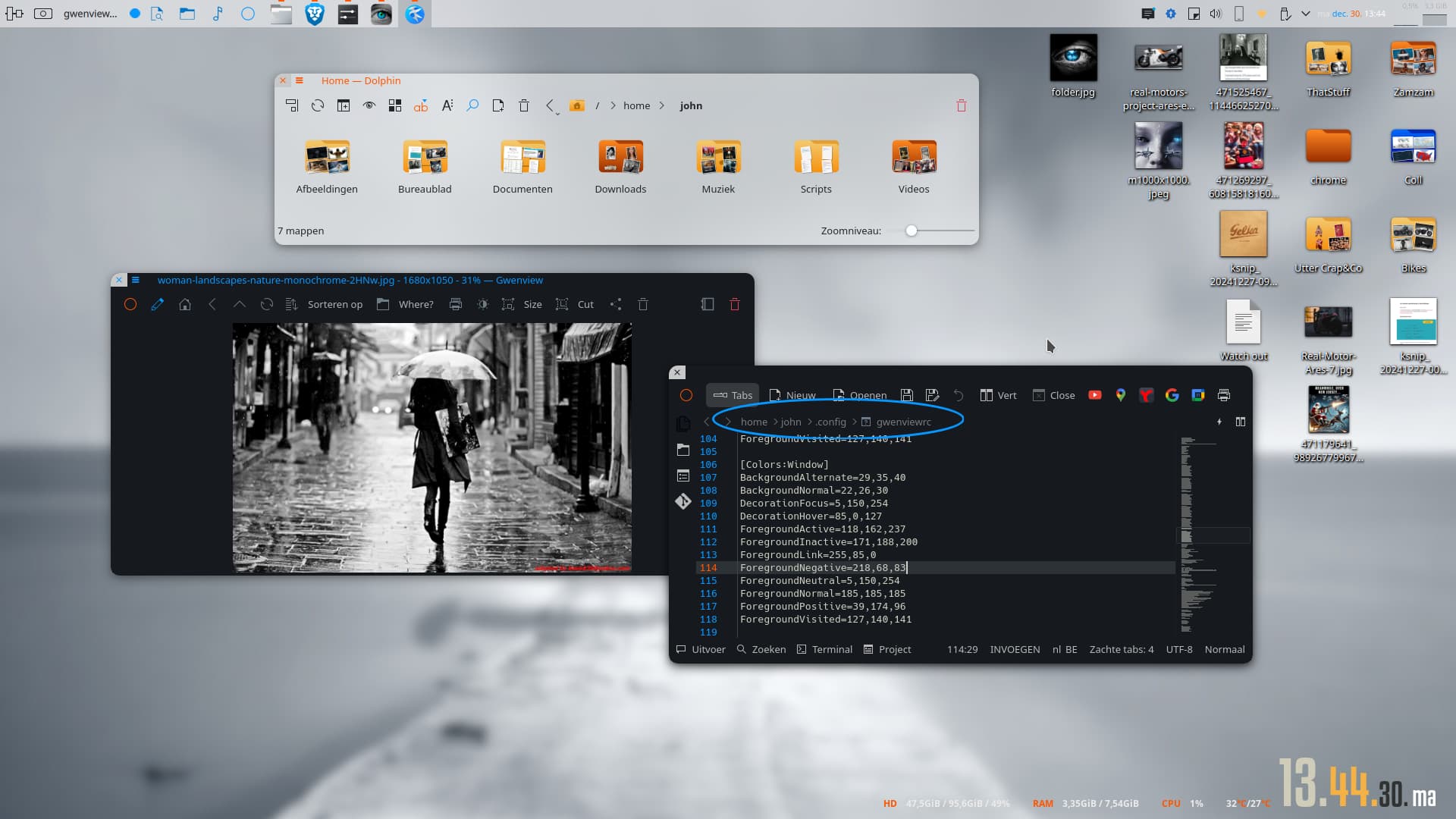Viewport: 1456px width, 819px height.
Task: Toggle hidden files eye icon in Dolphin
Action: point(369,105)
